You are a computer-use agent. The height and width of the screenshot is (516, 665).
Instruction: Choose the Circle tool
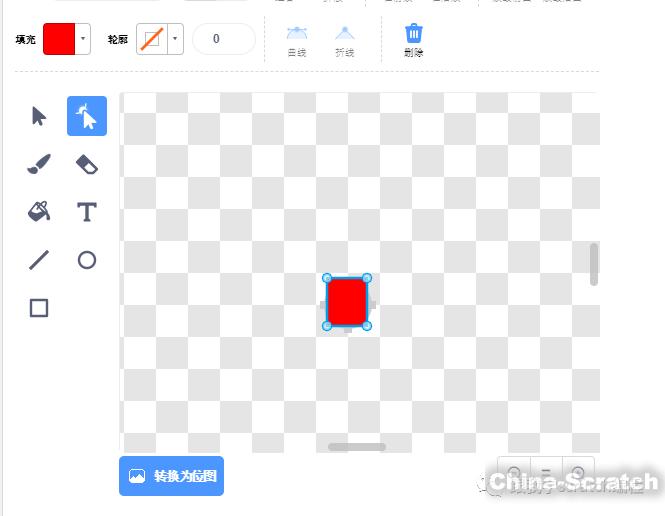point(87,260)
